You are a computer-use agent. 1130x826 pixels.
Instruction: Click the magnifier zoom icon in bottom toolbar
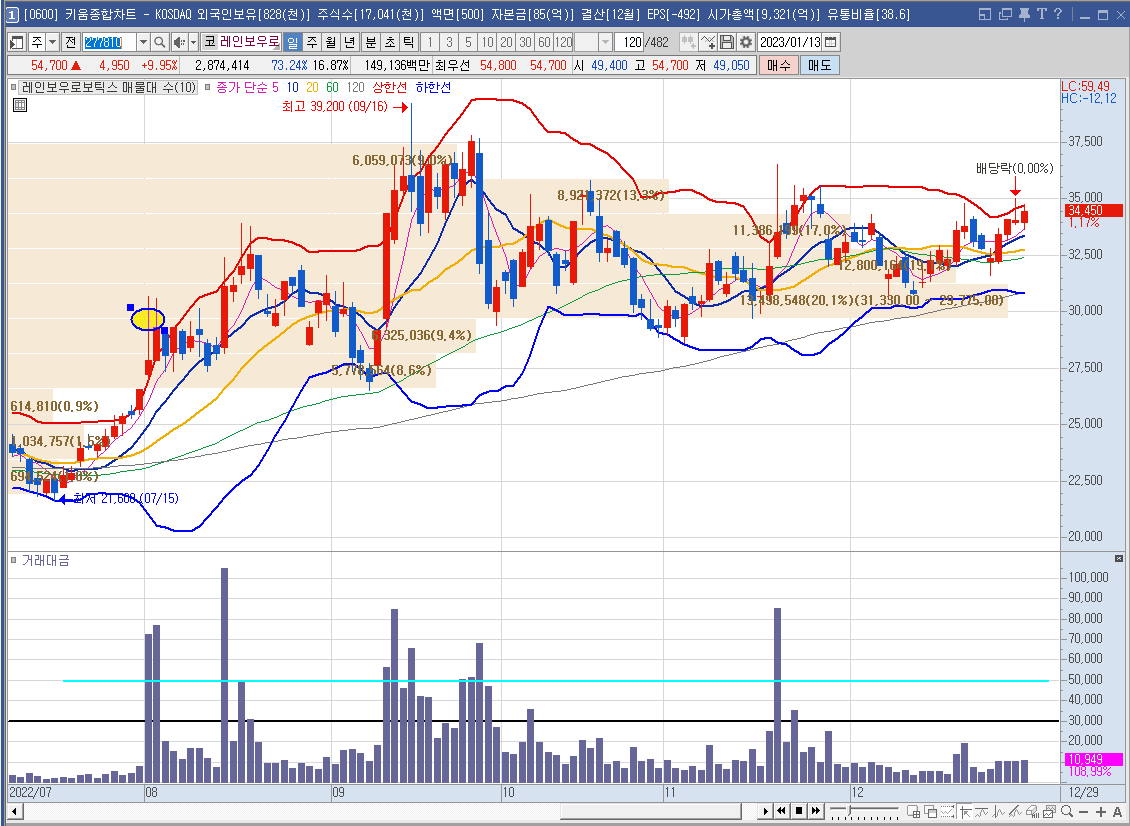(1067, 812)
